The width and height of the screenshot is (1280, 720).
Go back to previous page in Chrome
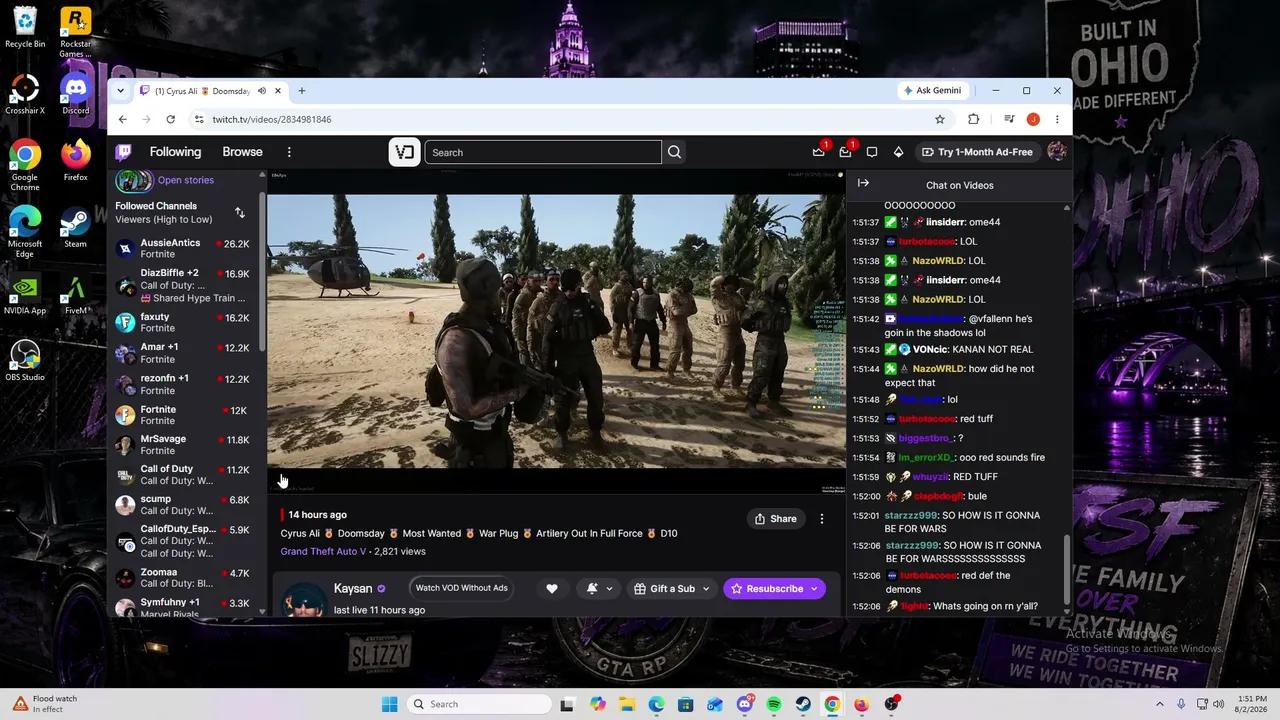[x=123, y=119]
